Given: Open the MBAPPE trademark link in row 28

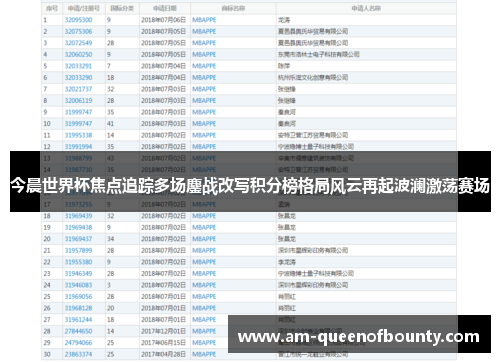Looking at the screenshot, I should point(204,331).
